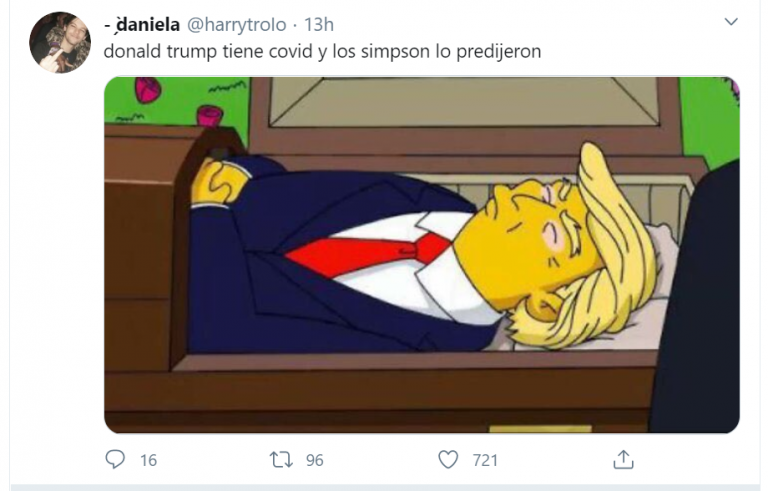
Task: Click the 96 retweets count
Action: 314,460
